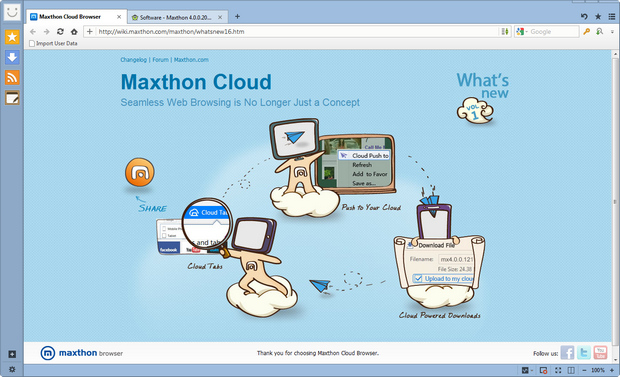Click inside the URL address field
This screenshot has width=620, height=377.
point(297,32)
